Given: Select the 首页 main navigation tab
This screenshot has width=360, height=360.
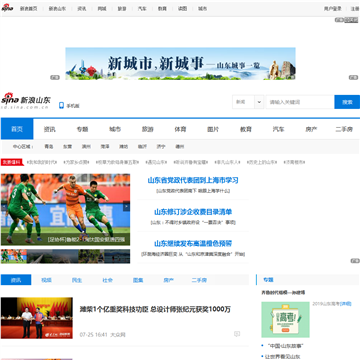Looking at the screenshot, I should 17,129.
